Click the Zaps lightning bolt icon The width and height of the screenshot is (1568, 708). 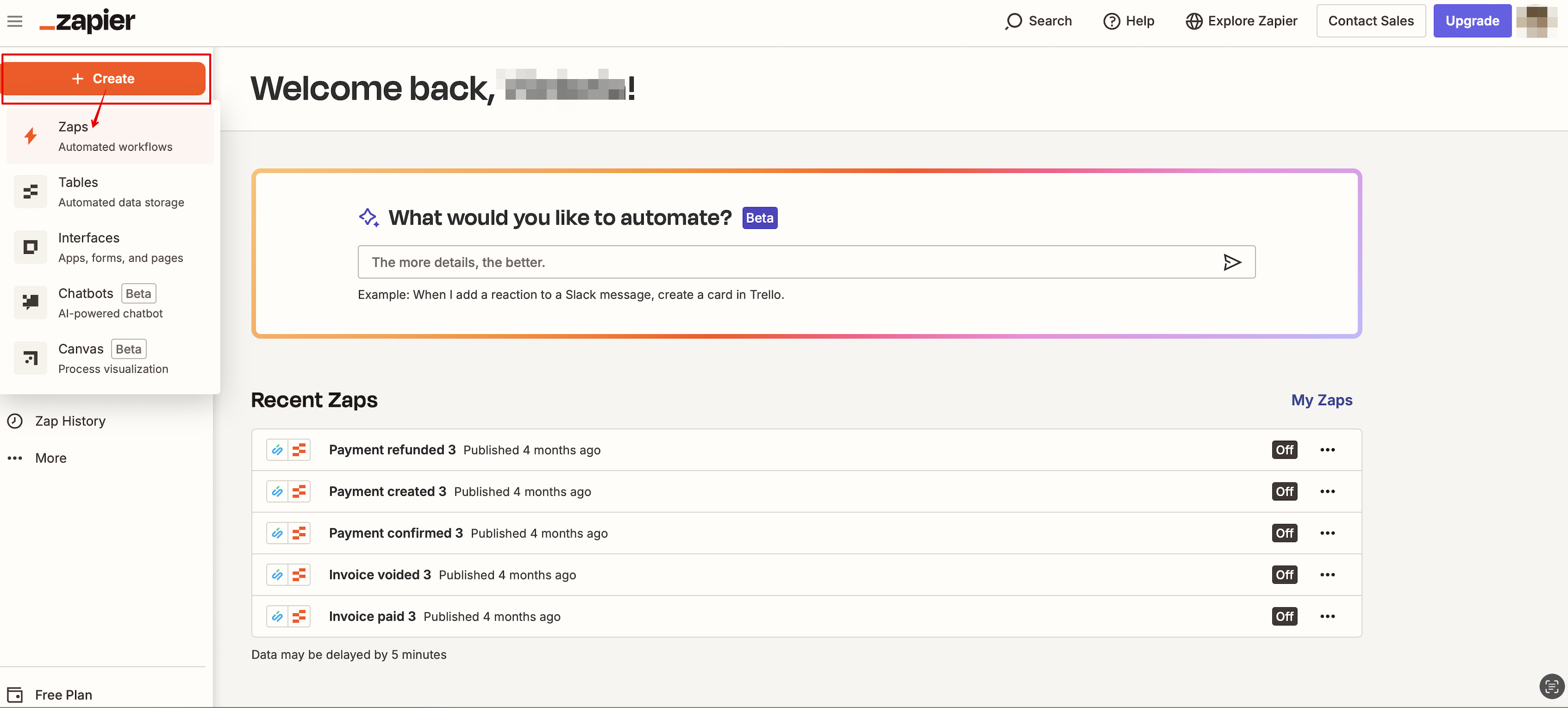[x=30, y=136]
